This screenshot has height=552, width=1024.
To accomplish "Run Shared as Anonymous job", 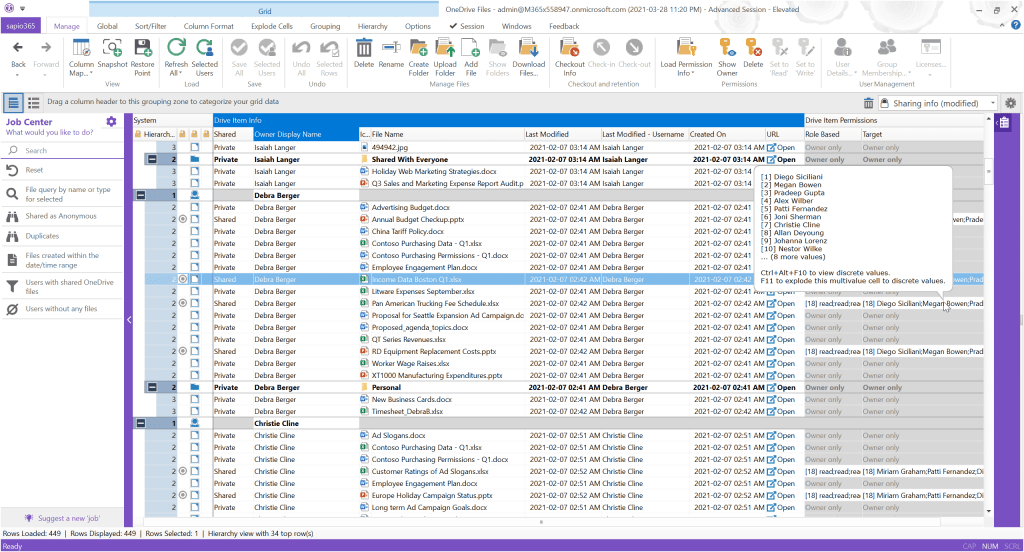I will (x=62, y=216).
